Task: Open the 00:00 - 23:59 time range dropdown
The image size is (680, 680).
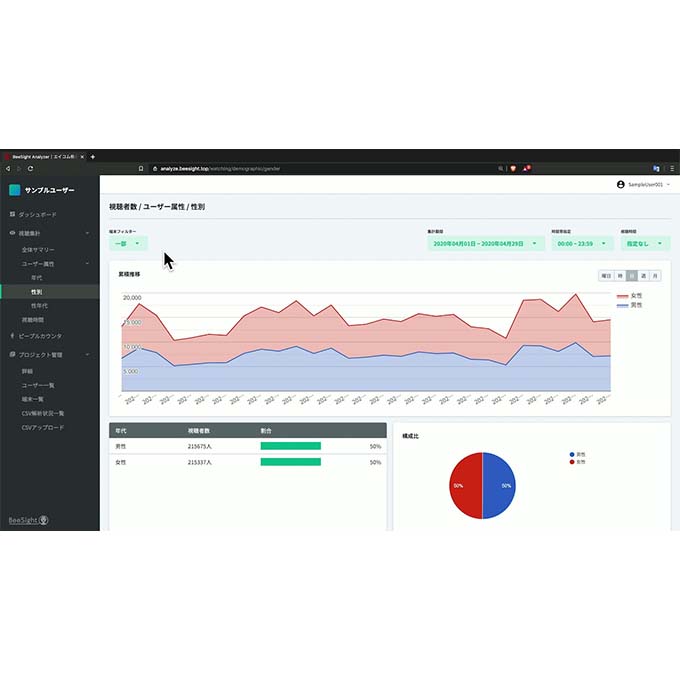Action: 582,244
